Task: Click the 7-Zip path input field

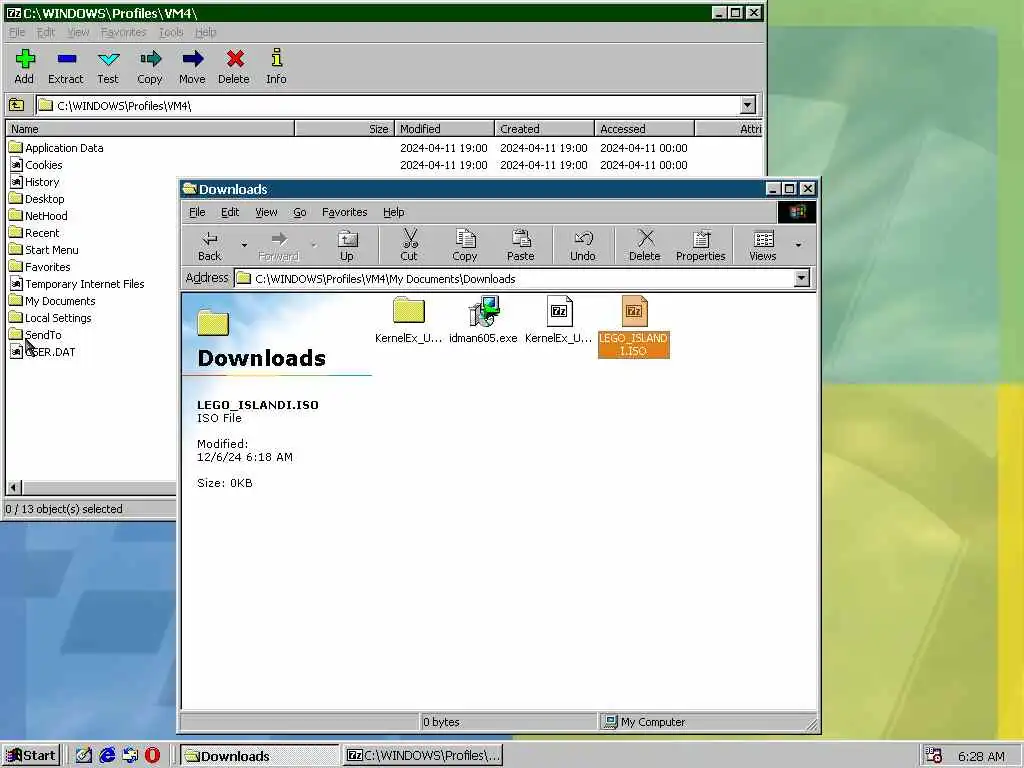Action: (388, 105)
